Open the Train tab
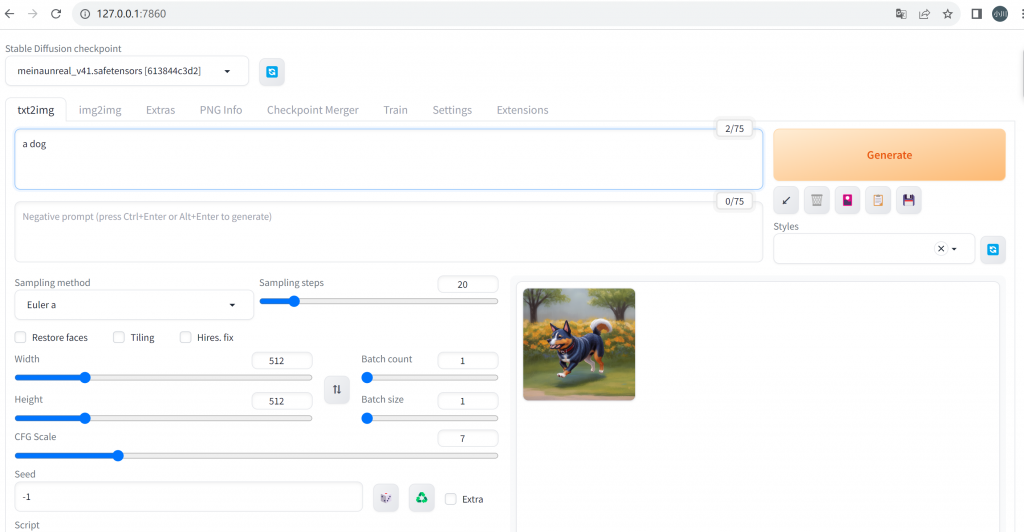The height and width of the screenshot is (532, 1024). tap(395, 110)
